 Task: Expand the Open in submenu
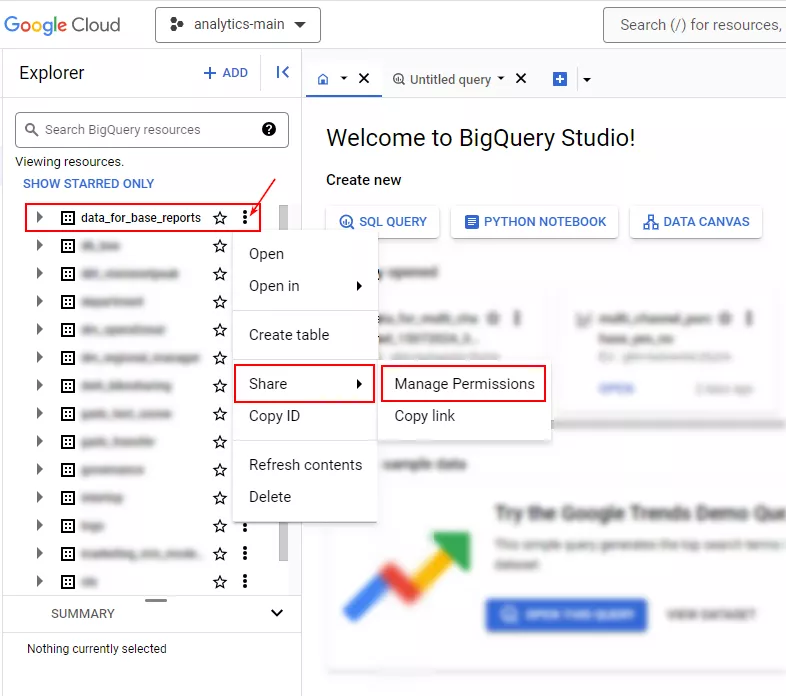[x=305, y=286]
